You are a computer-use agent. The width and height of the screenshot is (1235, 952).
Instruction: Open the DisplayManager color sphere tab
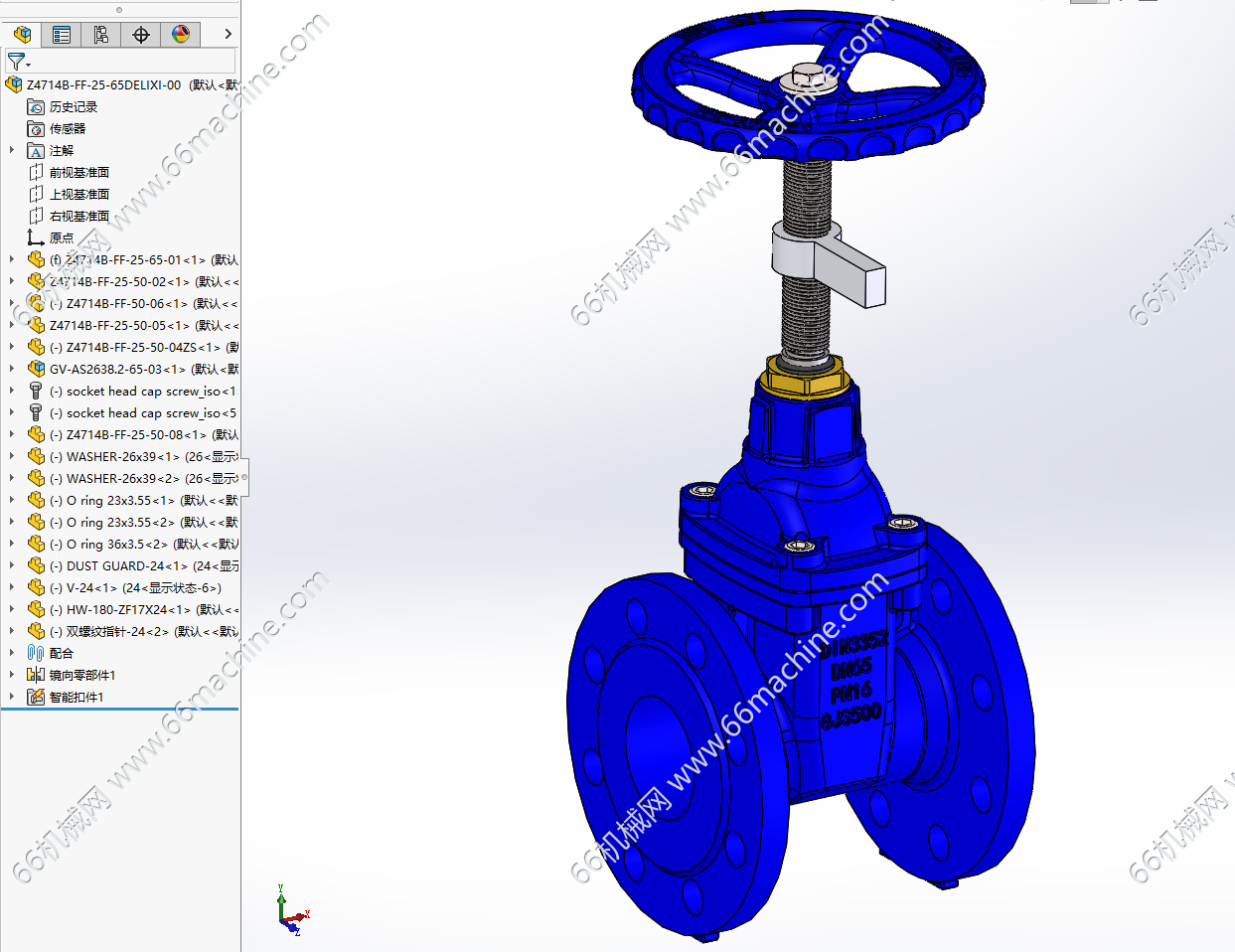click(x=181, y=35)
